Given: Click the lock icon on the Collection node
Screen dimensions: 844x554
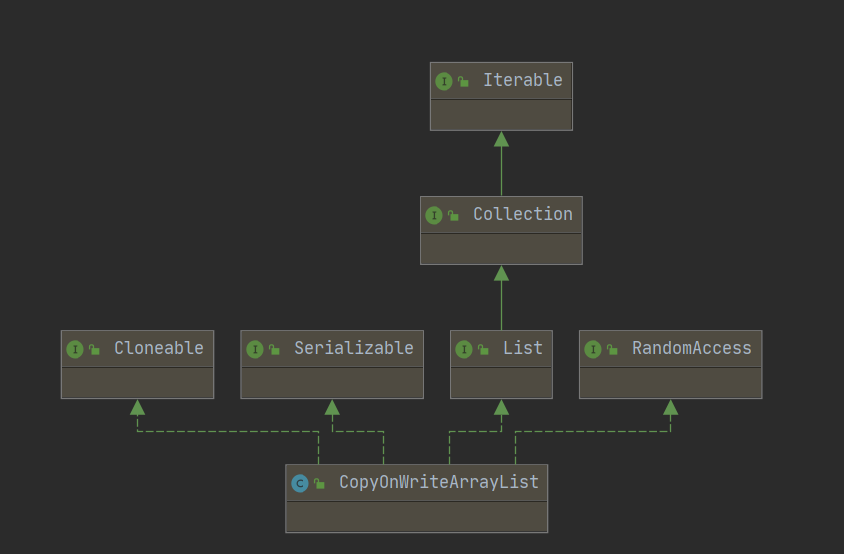Looking at the screenshot, I should tap(453, 216).
